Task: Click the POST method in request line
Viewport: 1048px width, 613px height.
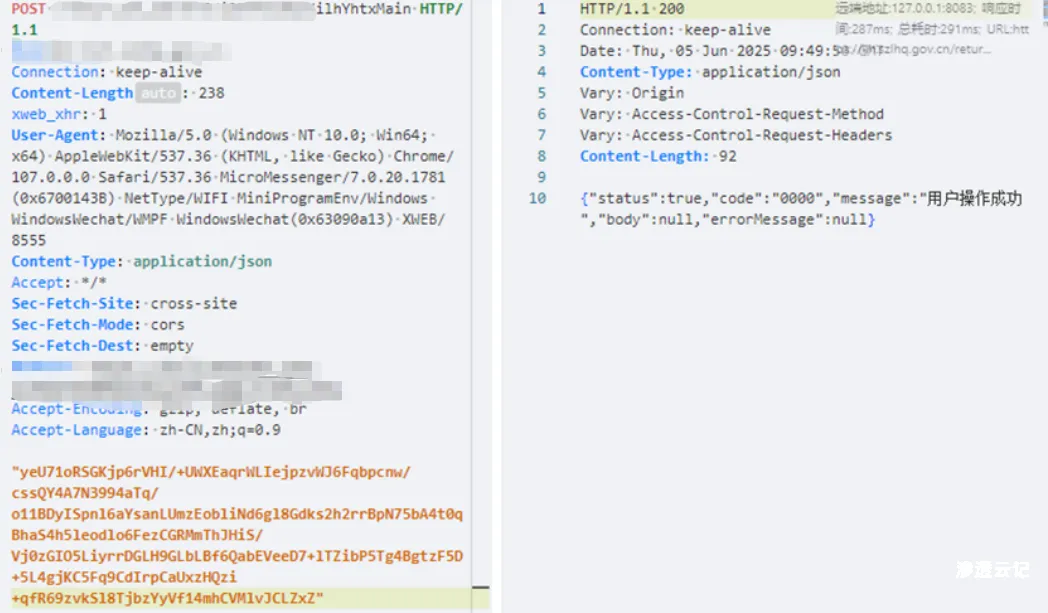Action: click(x=28, y=9)
